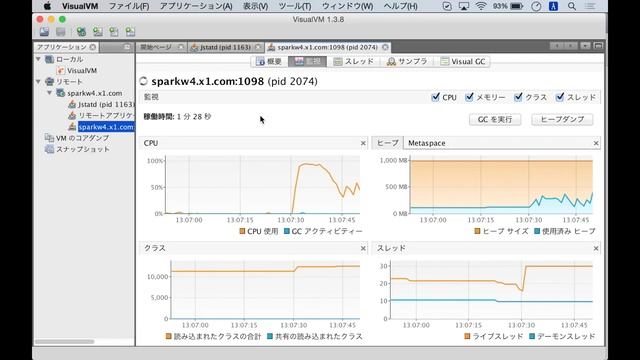Select the Jstatd (pid 1163) document tab
Image resolution: width=640 pixels, height=360 pixels.
click(225, 47)
